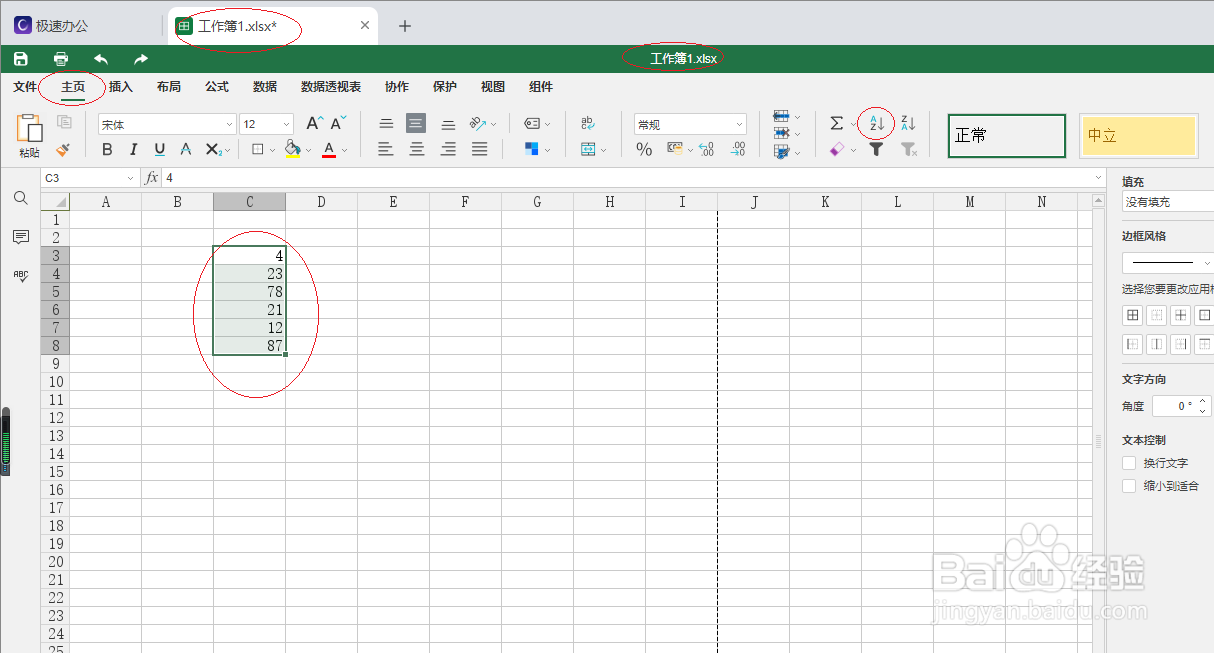
Task: Click the percent style icon
Action: [644, 149]
